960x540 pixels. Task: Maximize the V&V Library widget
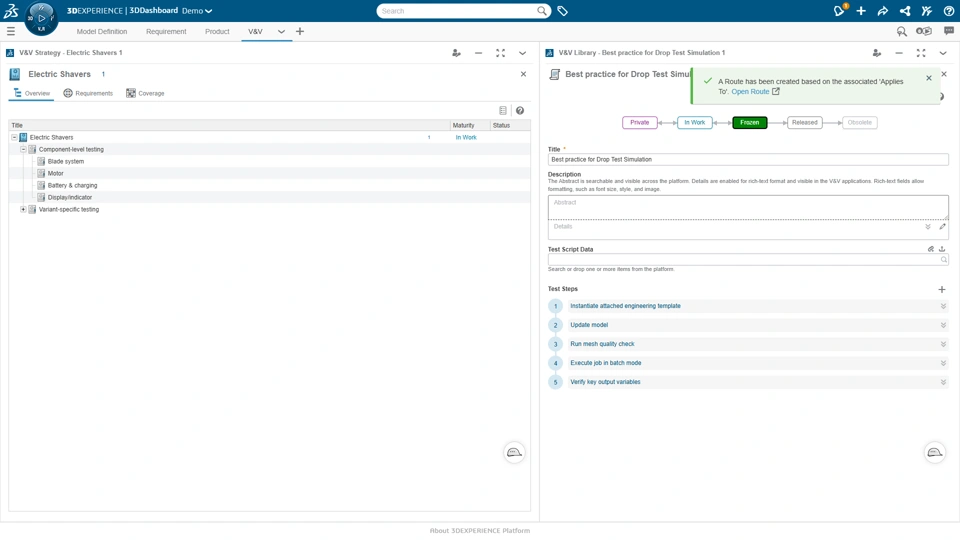(x=921, y=53)
